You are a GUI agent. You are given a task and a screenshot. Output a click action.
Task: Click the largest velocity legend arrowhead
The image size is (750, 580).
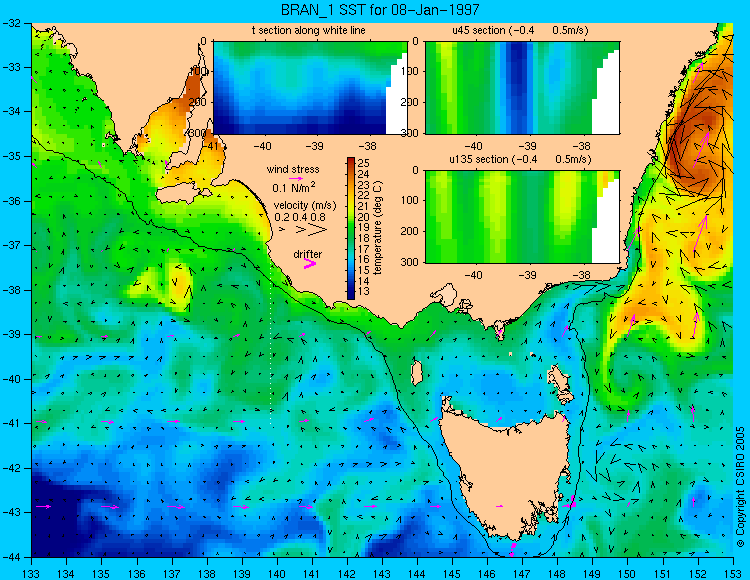tap(318, 230)
